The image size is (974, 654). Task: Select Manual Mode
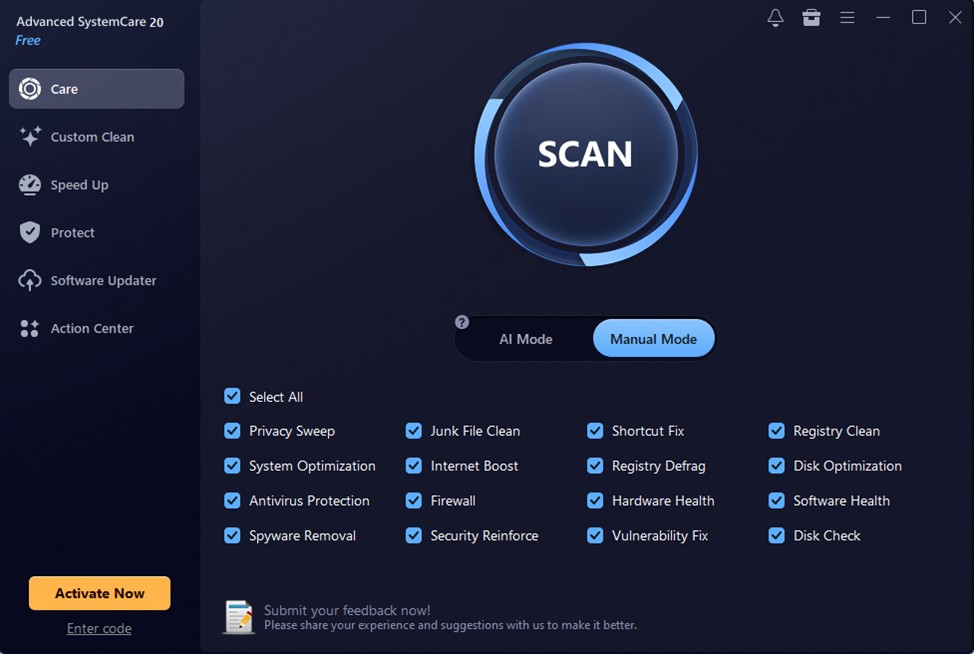point(653,338)
